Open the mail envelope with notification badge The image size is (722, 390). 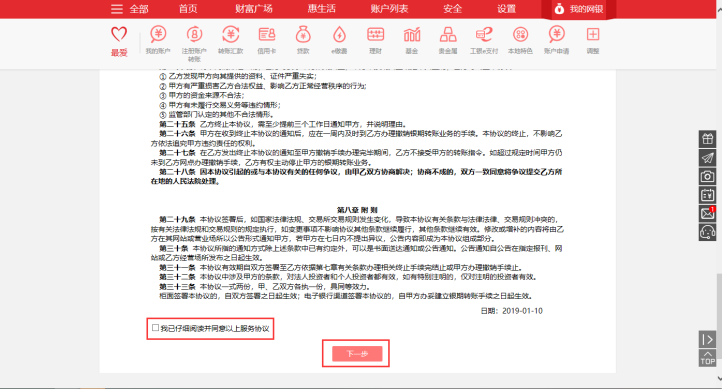tap(707, 213)
